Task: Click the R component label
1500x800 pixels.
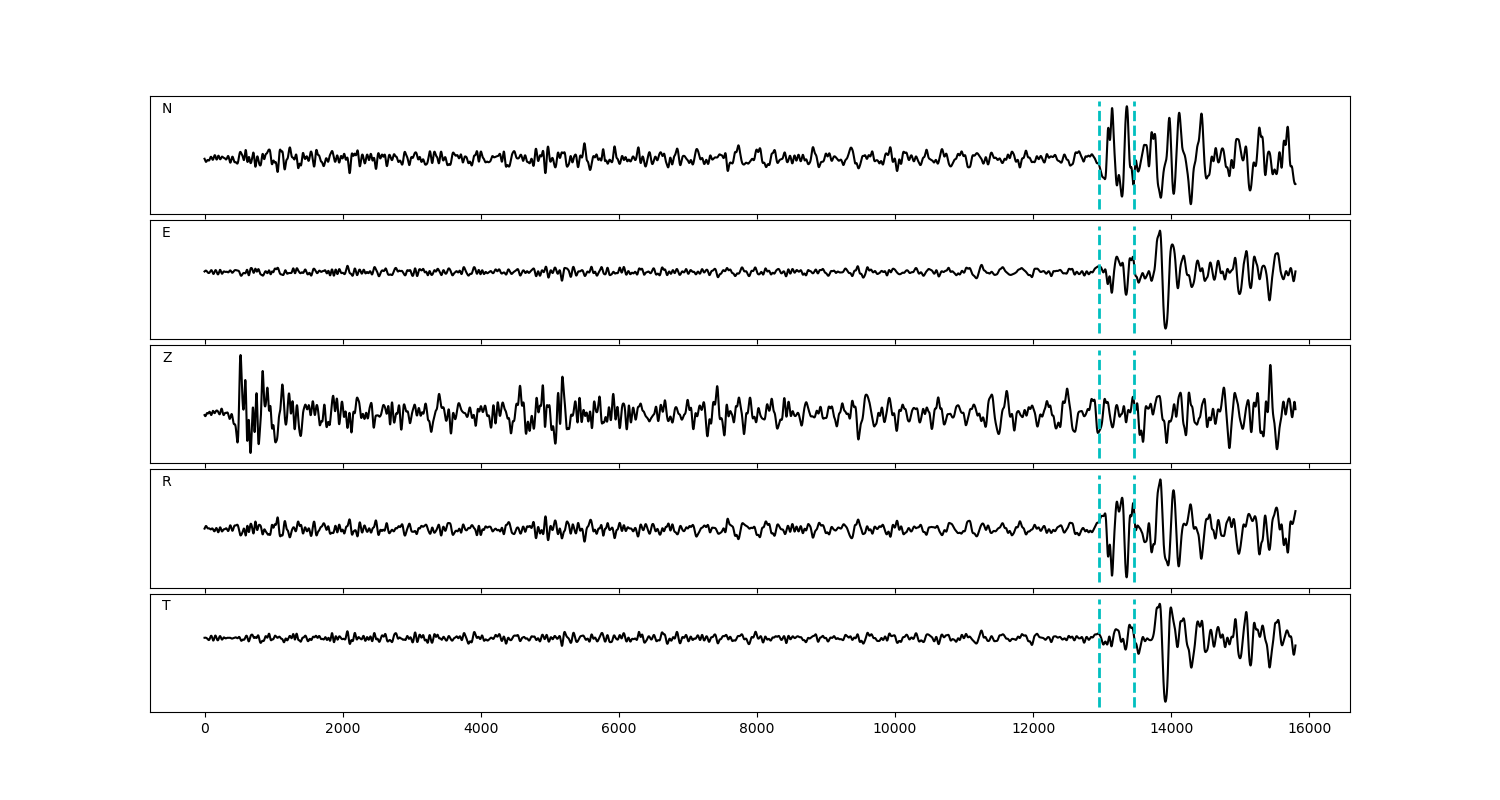Action: (x=167, y=482)
